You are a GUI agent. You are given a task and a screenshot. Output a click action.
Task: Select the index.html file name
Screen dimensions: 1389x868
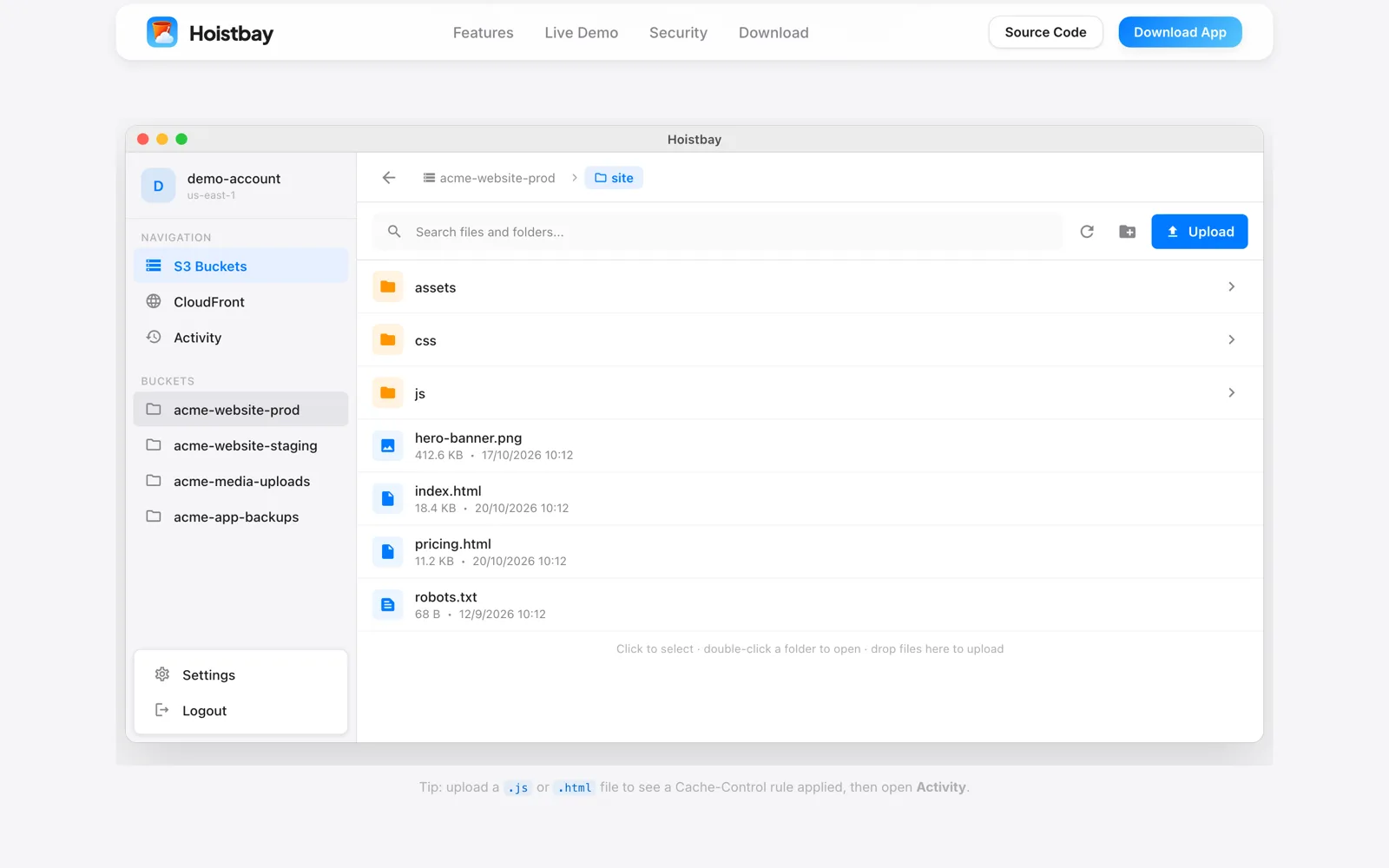[448, 491]
